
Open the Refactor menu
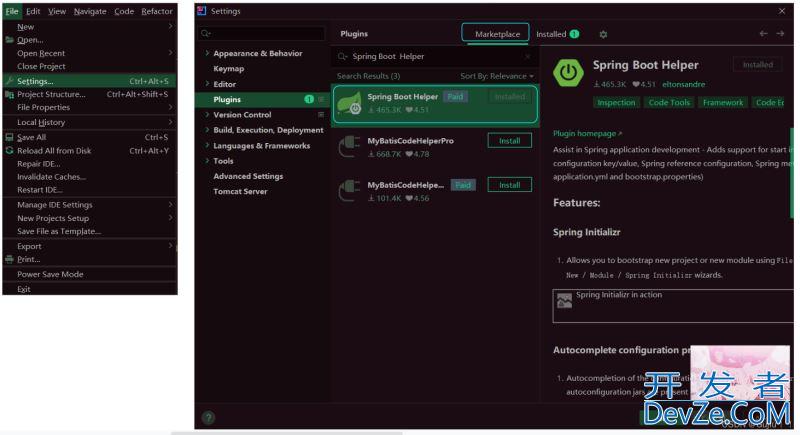click(157, 11)
